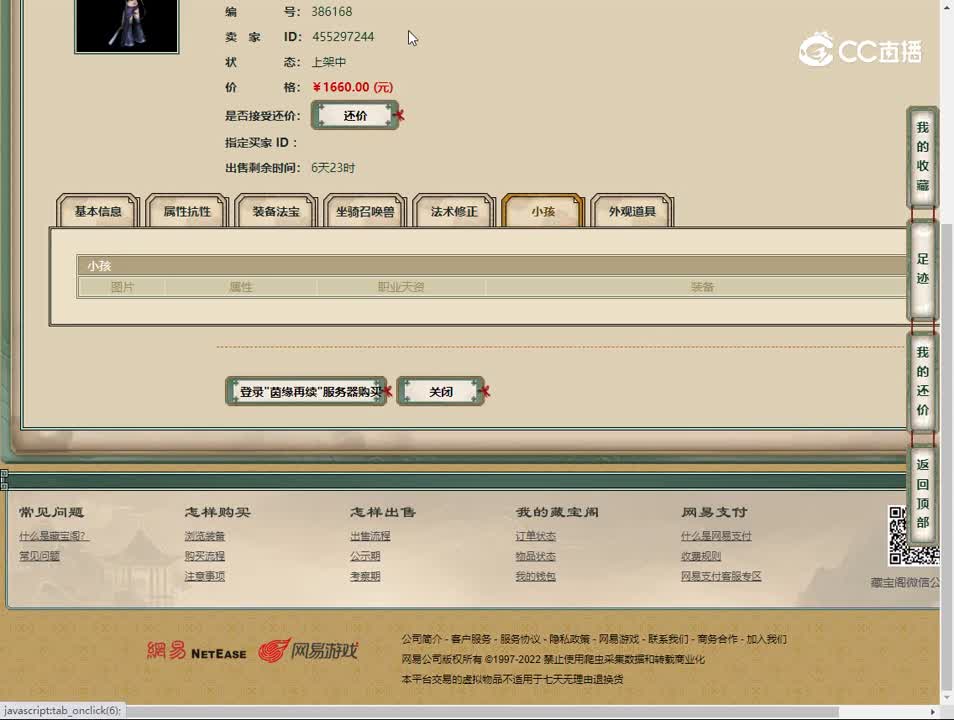Image resolution: width=954 pixels, height=720 pixels.
Task: Click seller ID 455297244
Action: coord(343,37)
